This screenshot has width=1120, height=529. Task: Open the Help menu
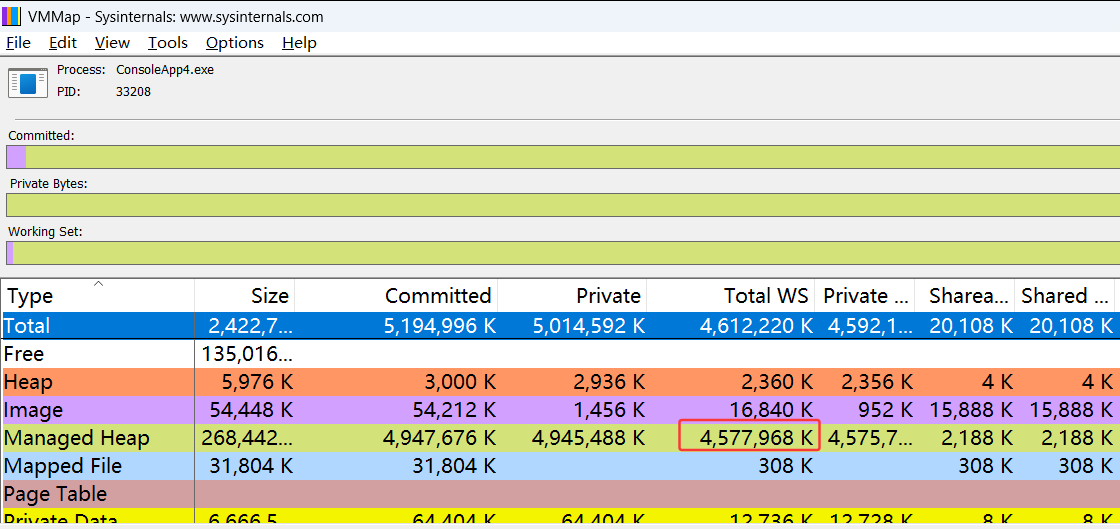tap(299, 43)
